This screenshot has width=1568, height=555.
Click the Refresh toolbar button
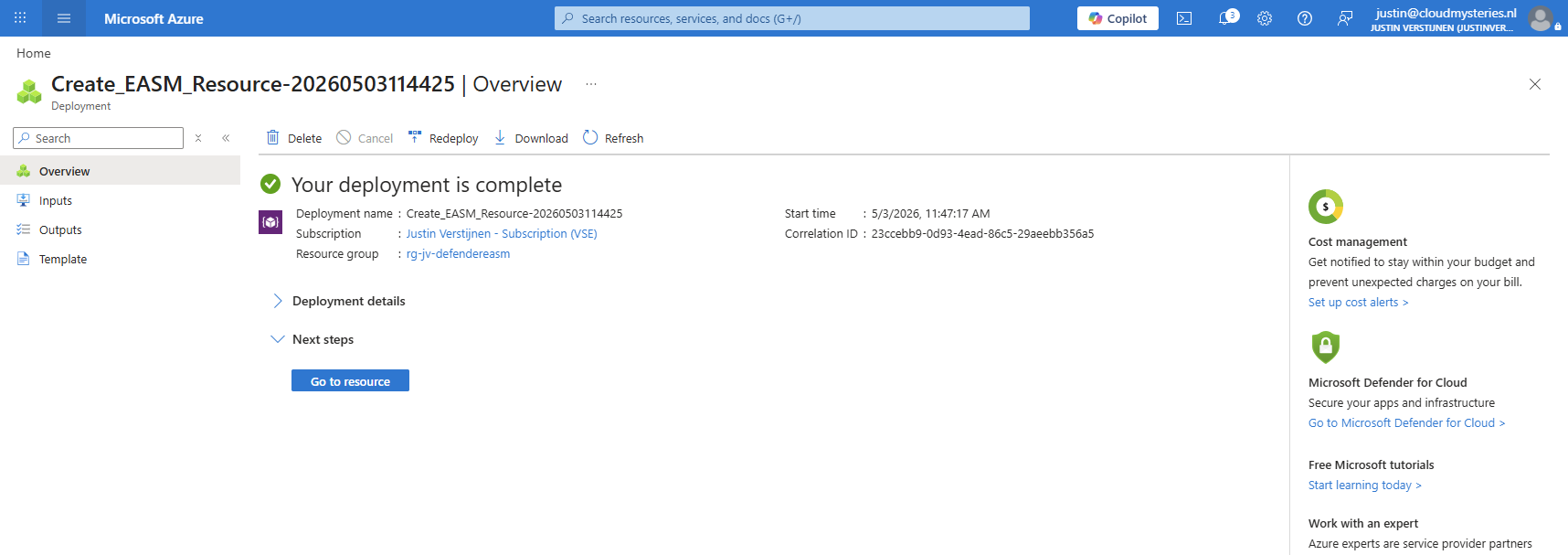click(x=613, y=138)
